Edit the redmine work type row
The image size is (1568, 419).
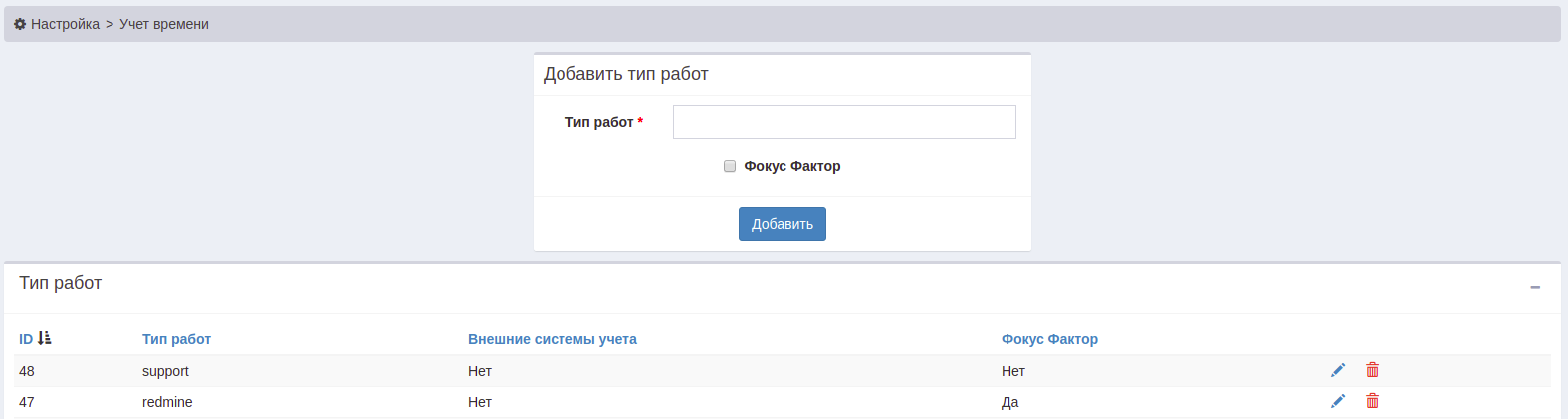click(x=1338, y=401)
